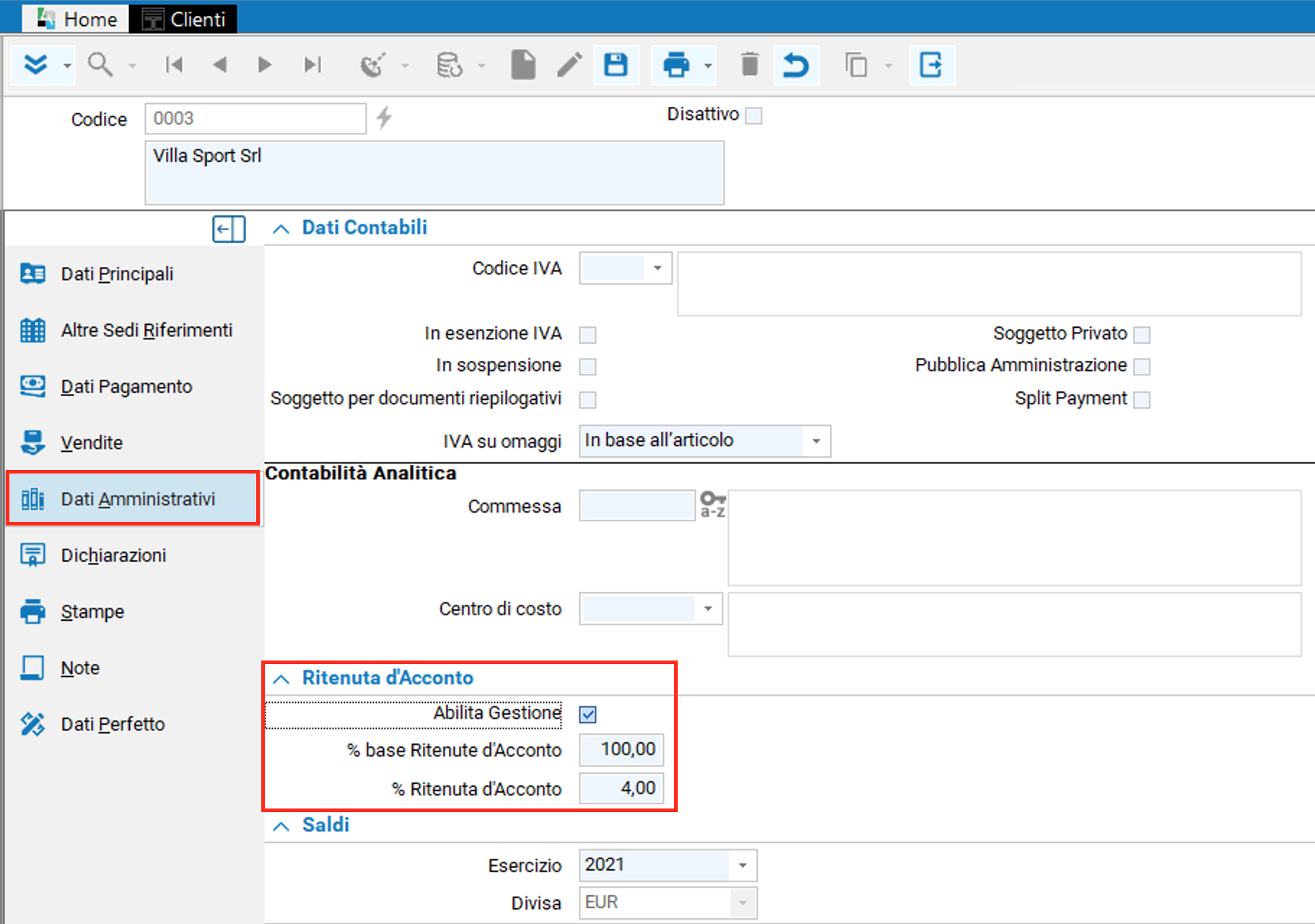Click the database settings icon

point(449,65)
